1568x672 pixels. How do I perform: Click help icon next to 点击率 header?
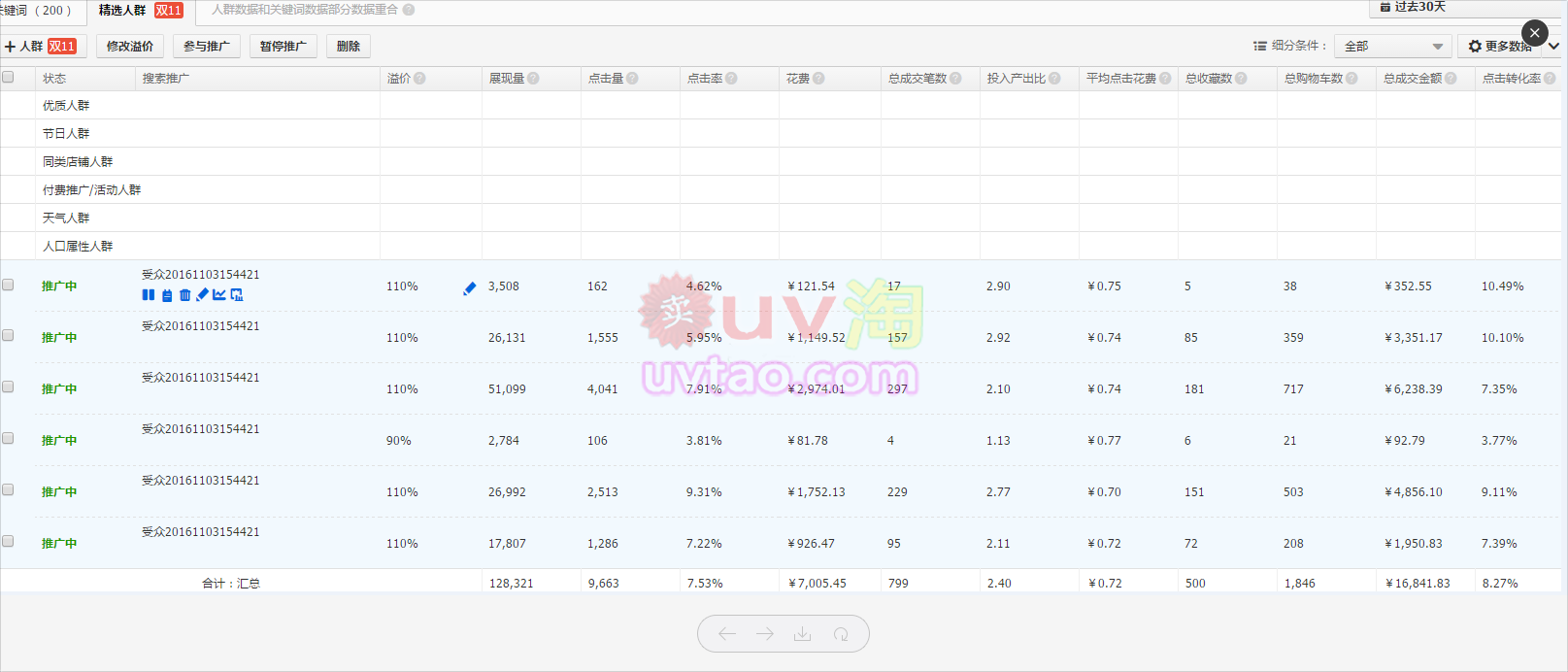(731, 79)
